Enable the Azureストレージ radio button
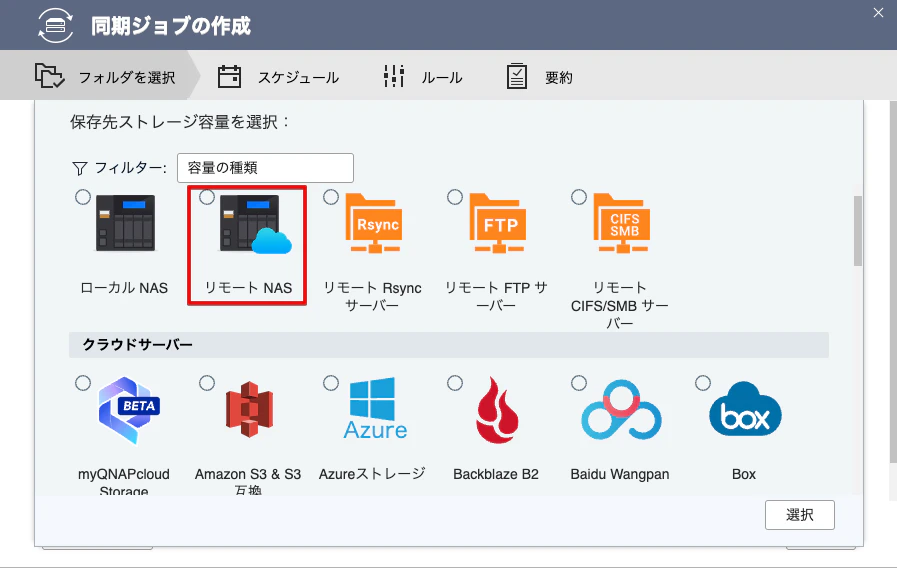 tap(331, 383)
